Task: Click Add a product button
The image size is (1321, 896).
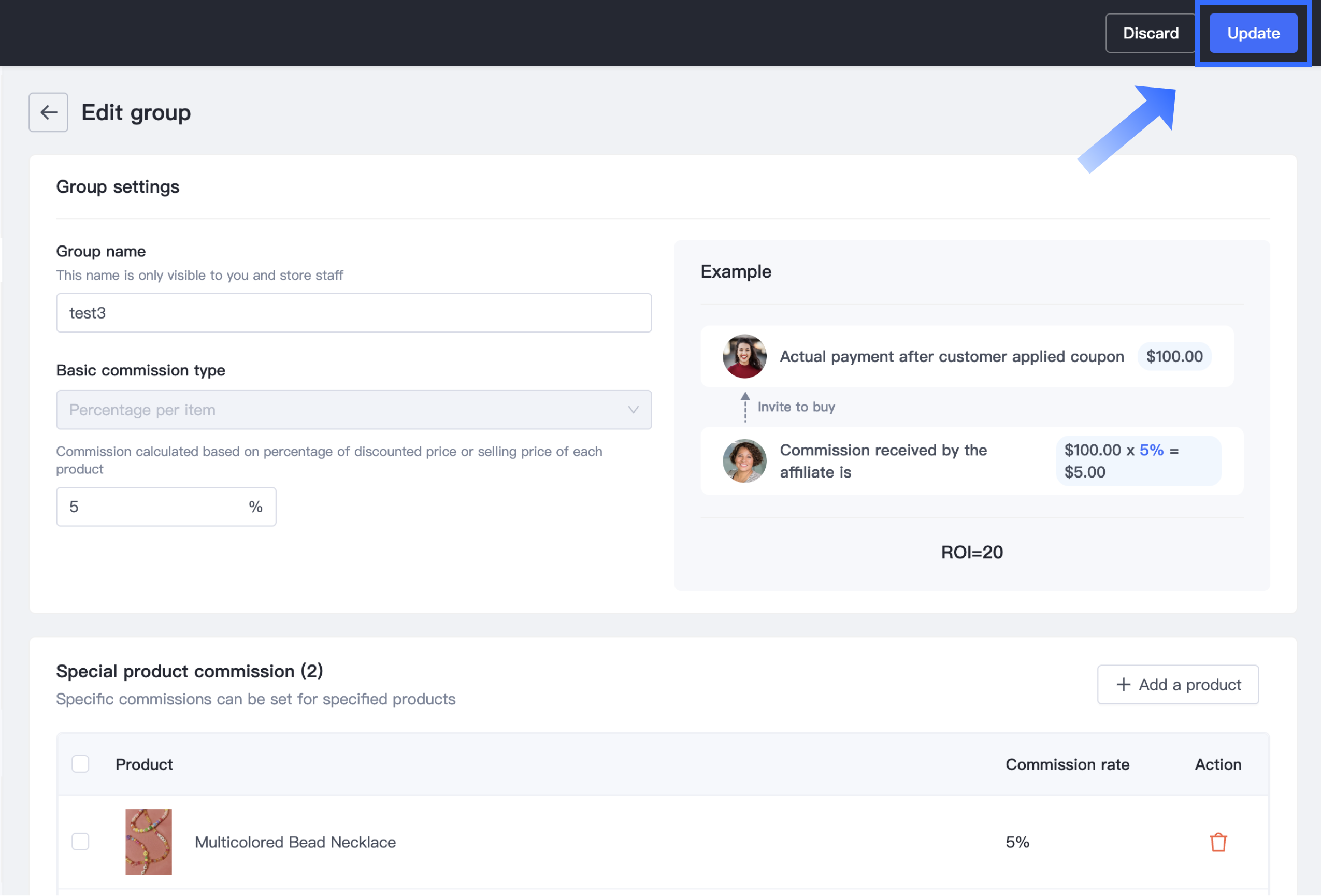Action: (1177, 685)
